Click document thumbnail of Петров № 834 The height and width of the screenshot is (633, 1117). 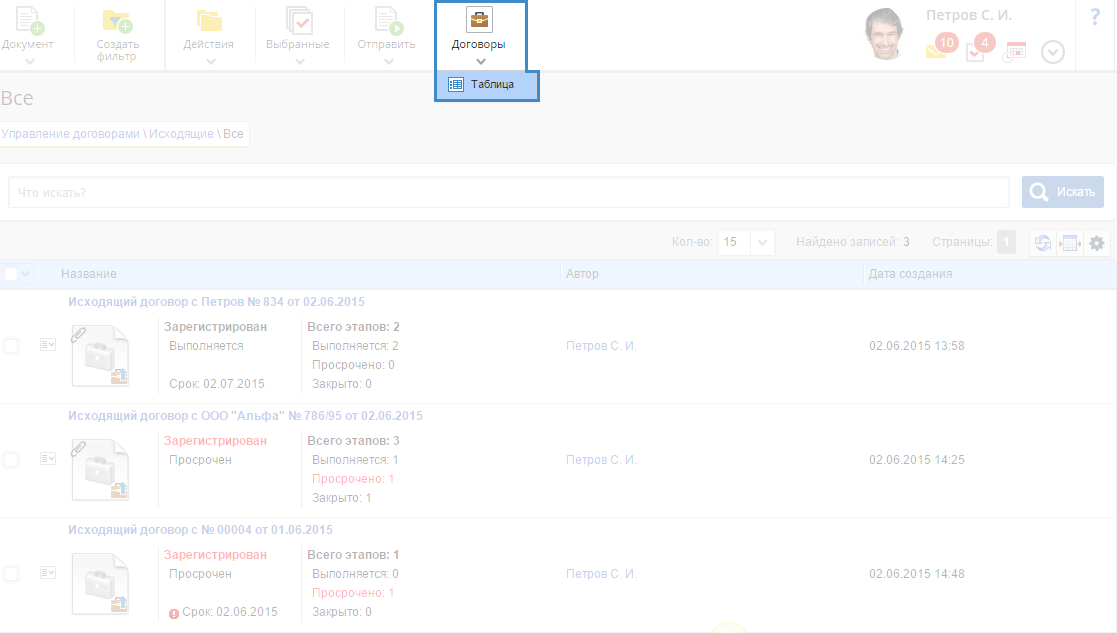tap(100, 355)
